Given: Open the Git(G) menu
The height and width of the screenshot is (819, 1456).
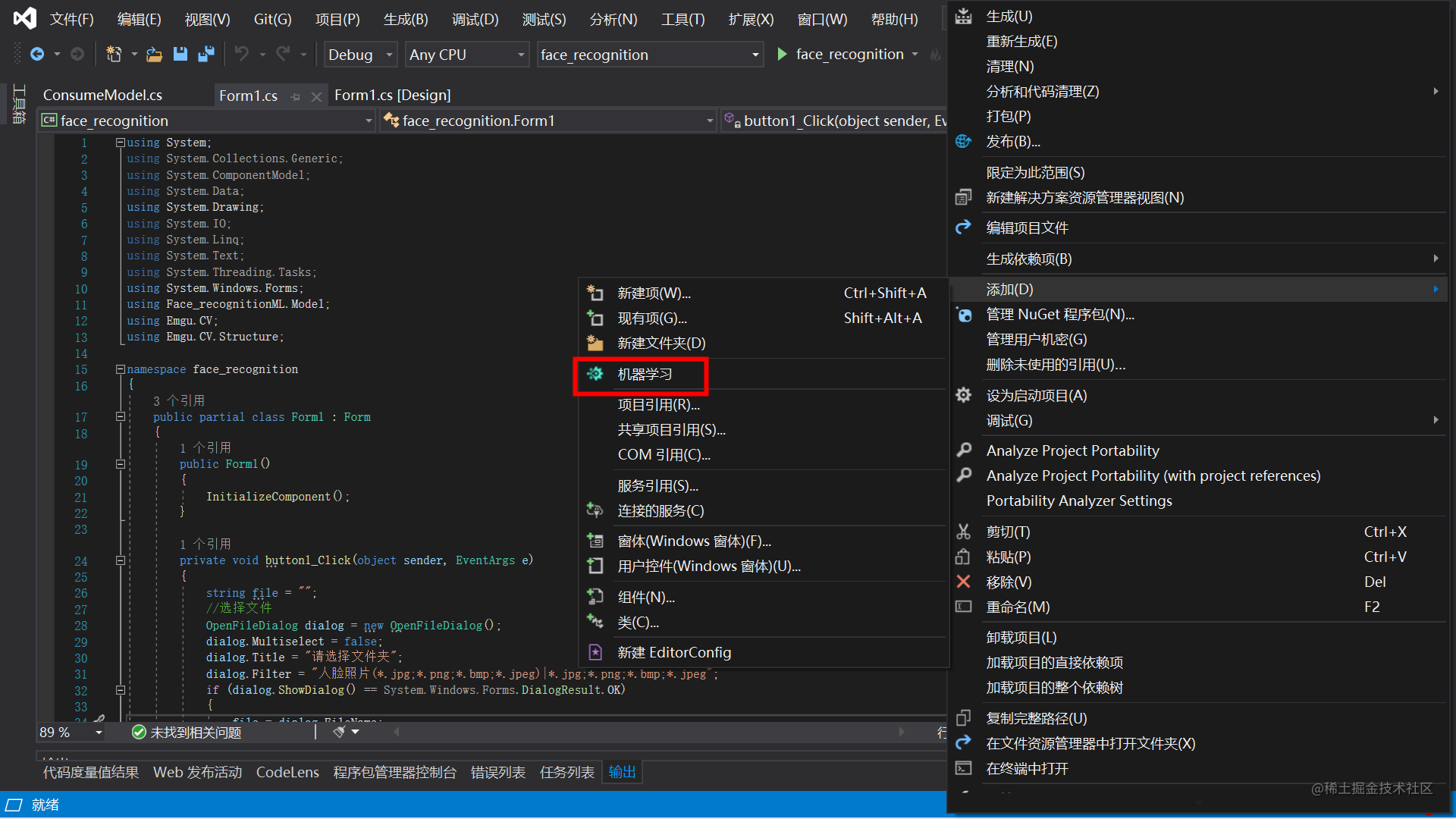Looking at the screenshot, I should [272, 19].
